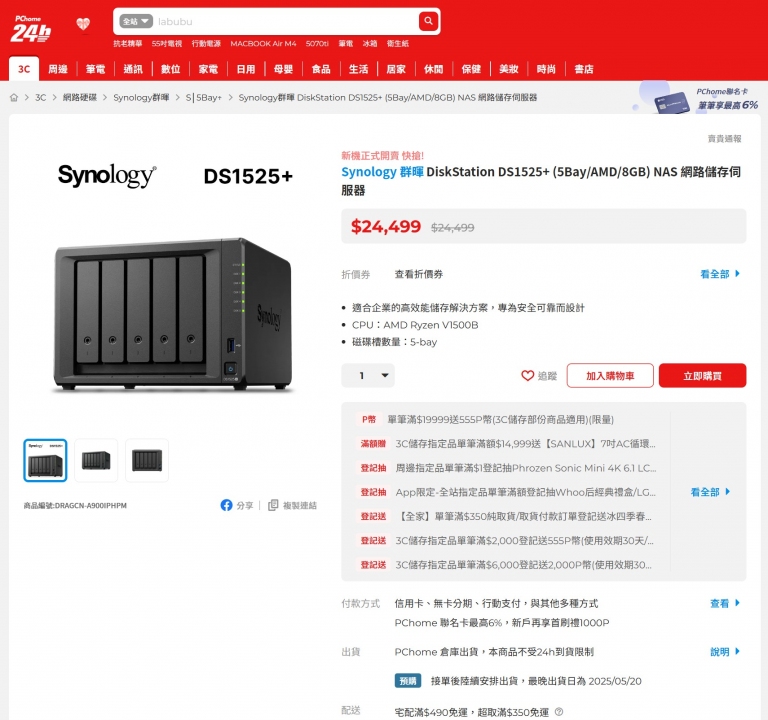Expand 看全部 beside the promotions list
Viewport: 768px width, 720px height.
[x=710, y=492]
